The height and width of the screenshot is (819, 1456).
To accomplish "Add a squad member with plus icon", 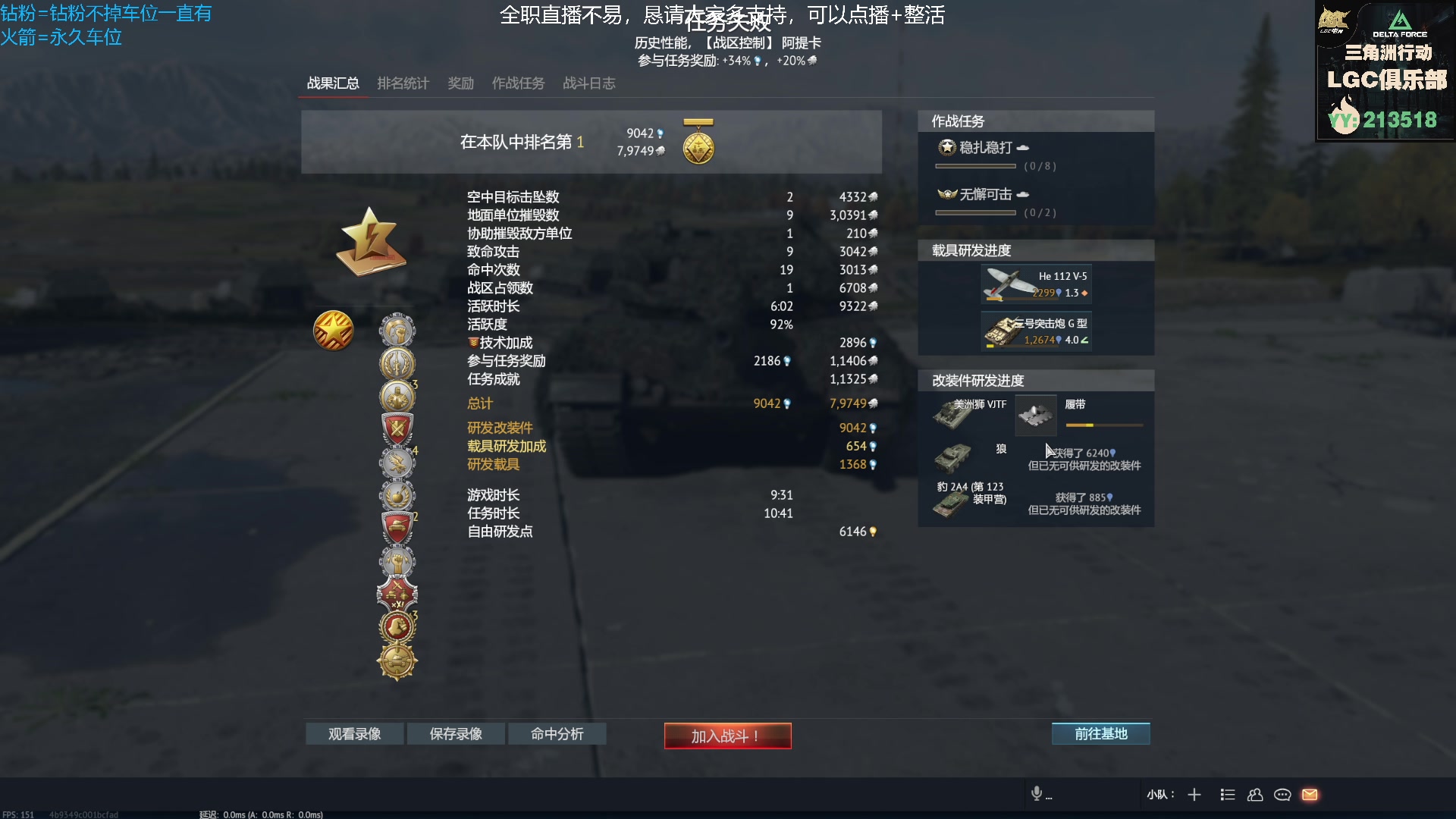I will coord(1194,794).
